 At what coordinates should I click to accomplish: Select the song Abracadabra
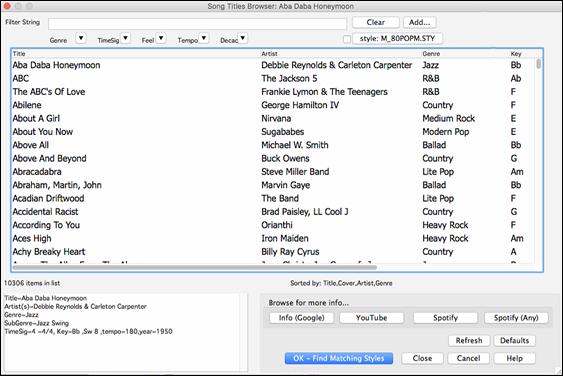coord(37,171)
